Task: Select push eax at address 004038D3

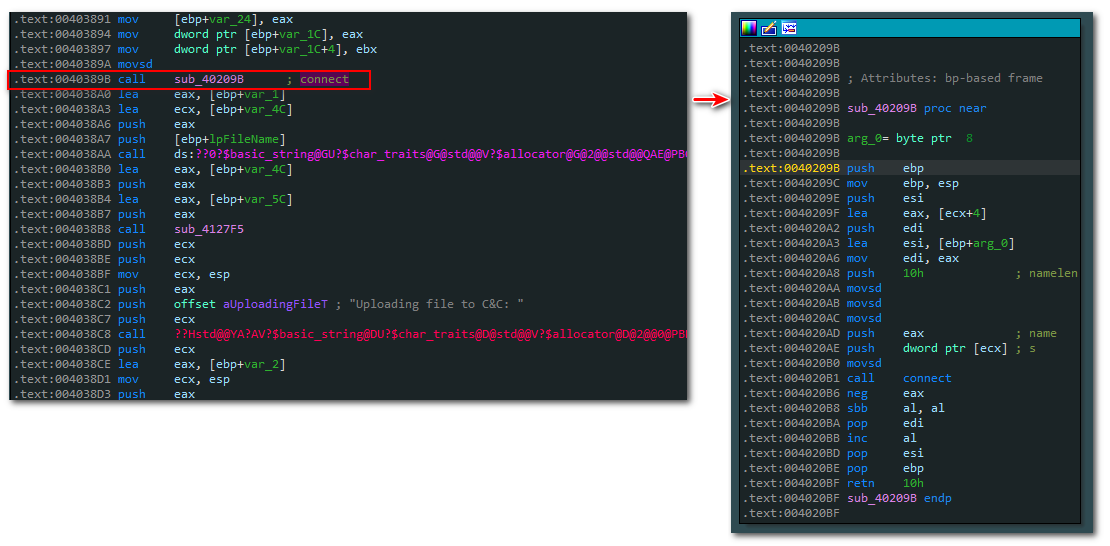Action: (104, 394)
